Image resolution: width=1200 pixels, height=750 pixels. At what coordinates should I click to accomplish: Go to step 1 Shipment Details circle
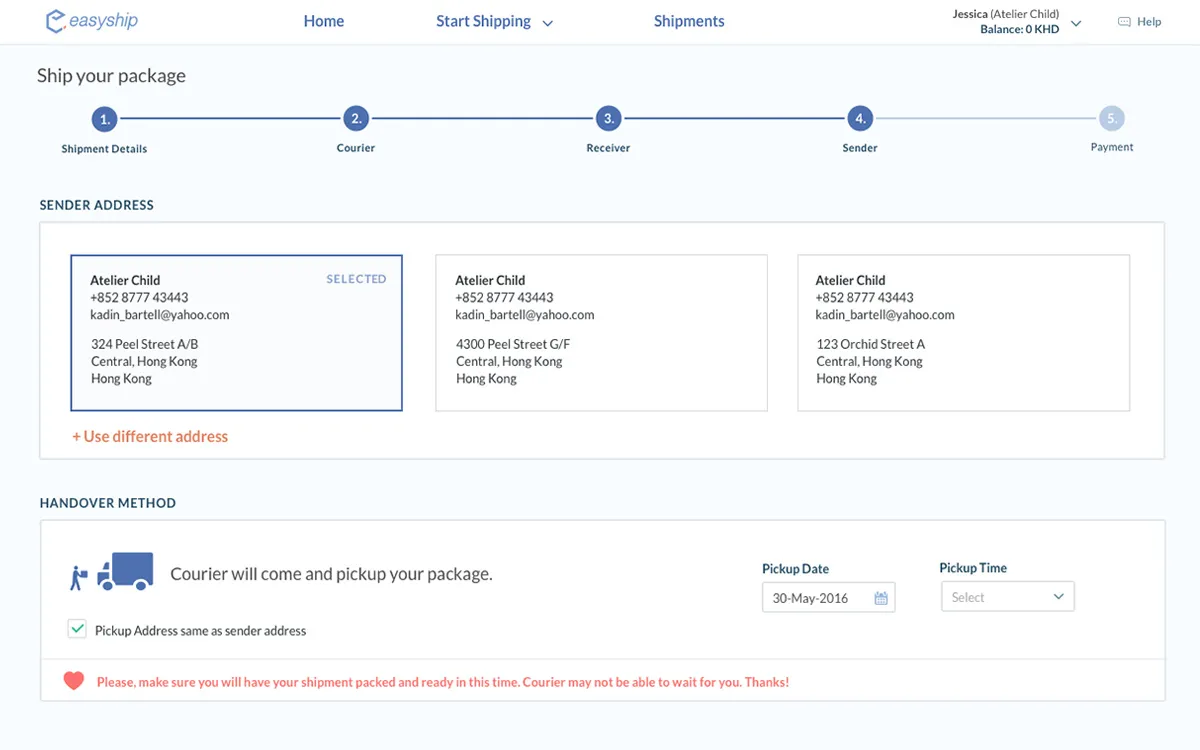click(x=104, y=120)
